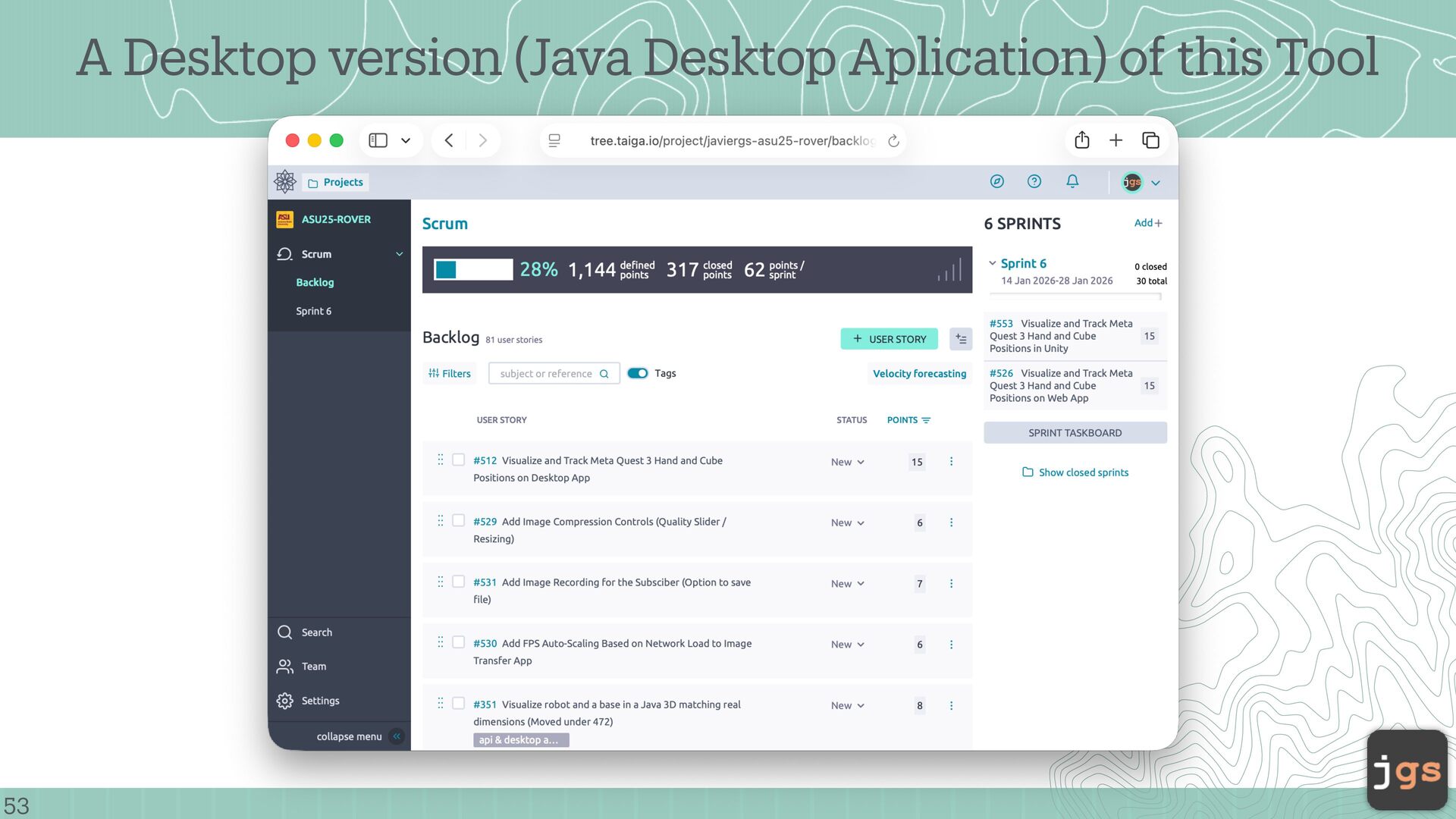Open status dropdown for story #530
Viewport: 1456px width, 819px height.
(x=847, y=645)
